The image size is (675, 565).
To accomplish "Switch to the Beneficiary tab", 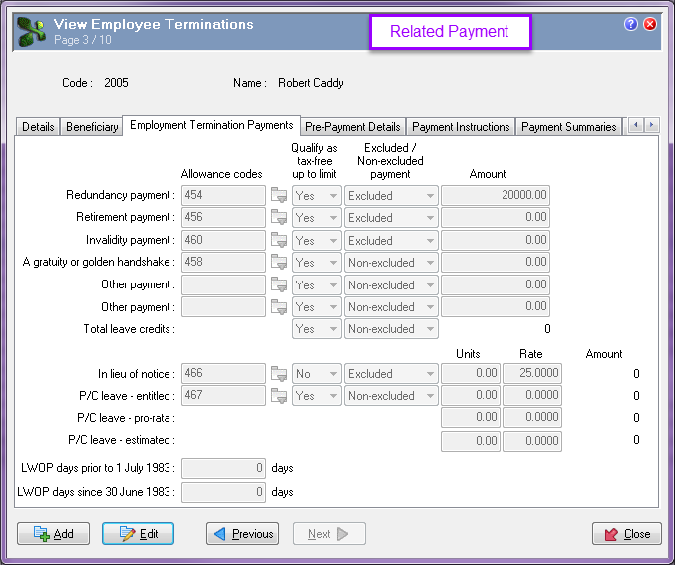I will click(x=92, y=127).
